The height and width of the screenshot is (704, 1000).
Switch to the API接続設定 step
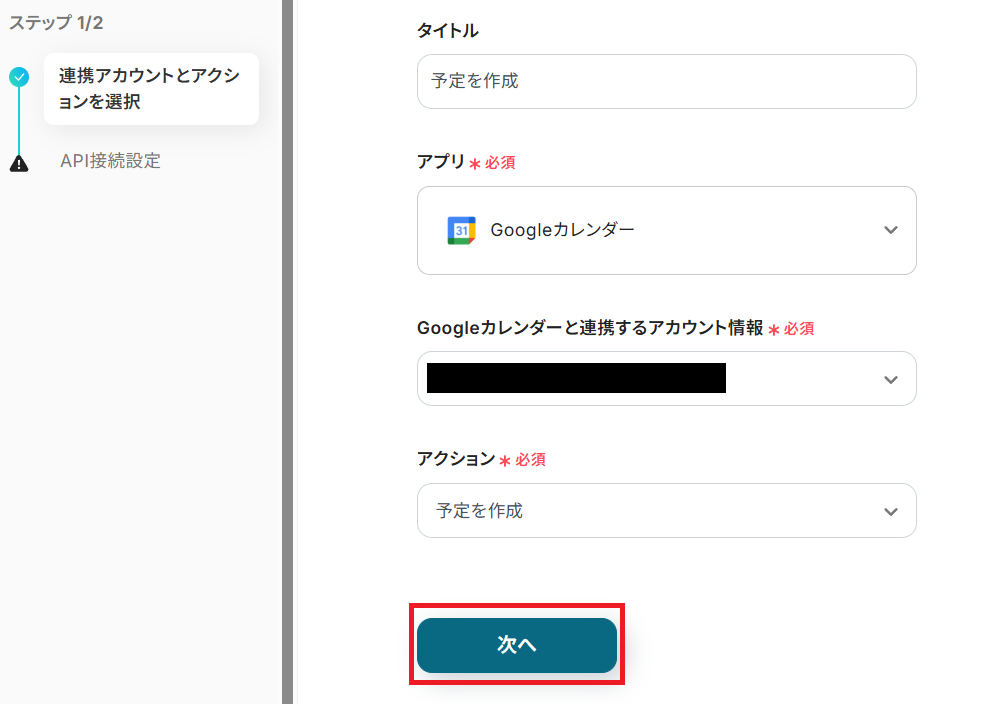[x=110, y=161]
